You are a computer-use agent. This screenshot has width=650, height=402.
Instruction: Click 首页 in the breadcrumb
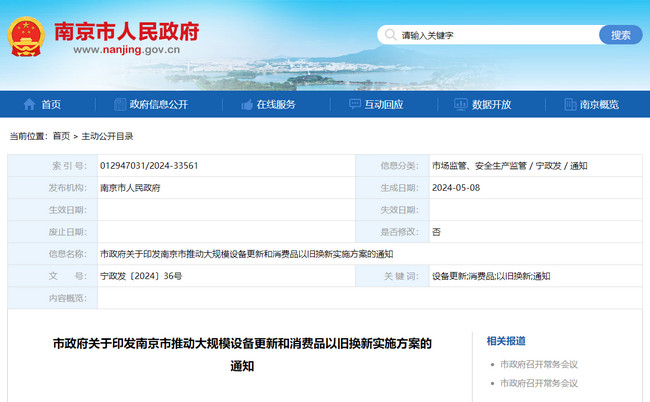pos(61,136)
